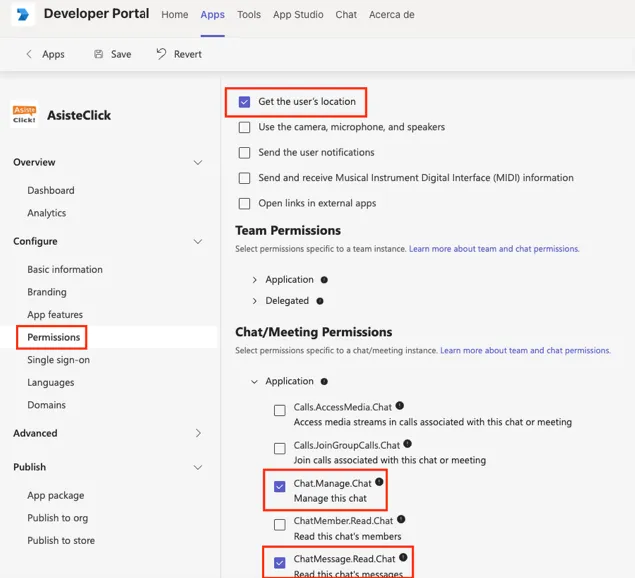
Task: Click the AsisteClick app logo
Action: (x=24, y=115)
